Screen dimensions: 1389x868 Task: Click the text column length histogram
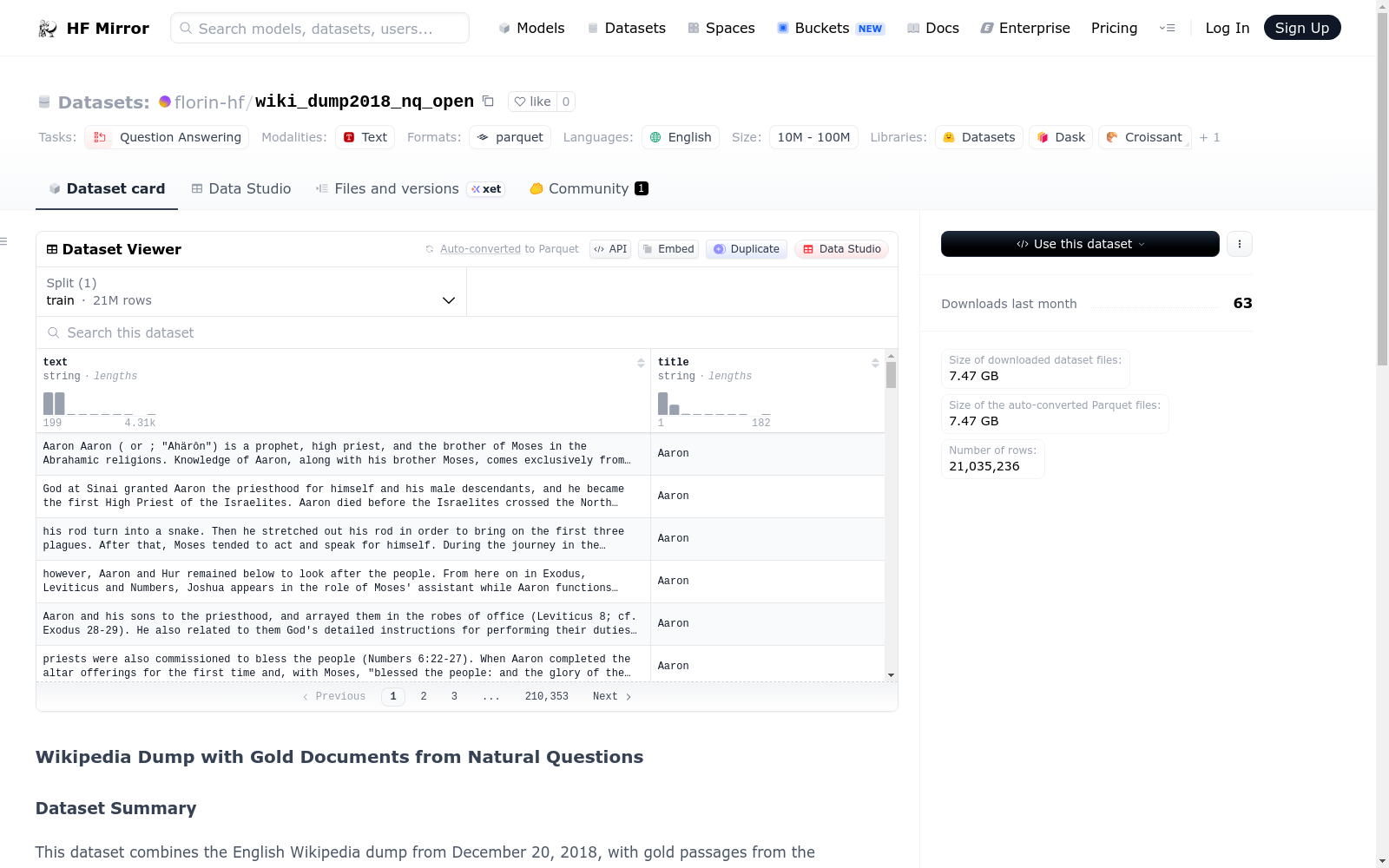pos(99,404)
